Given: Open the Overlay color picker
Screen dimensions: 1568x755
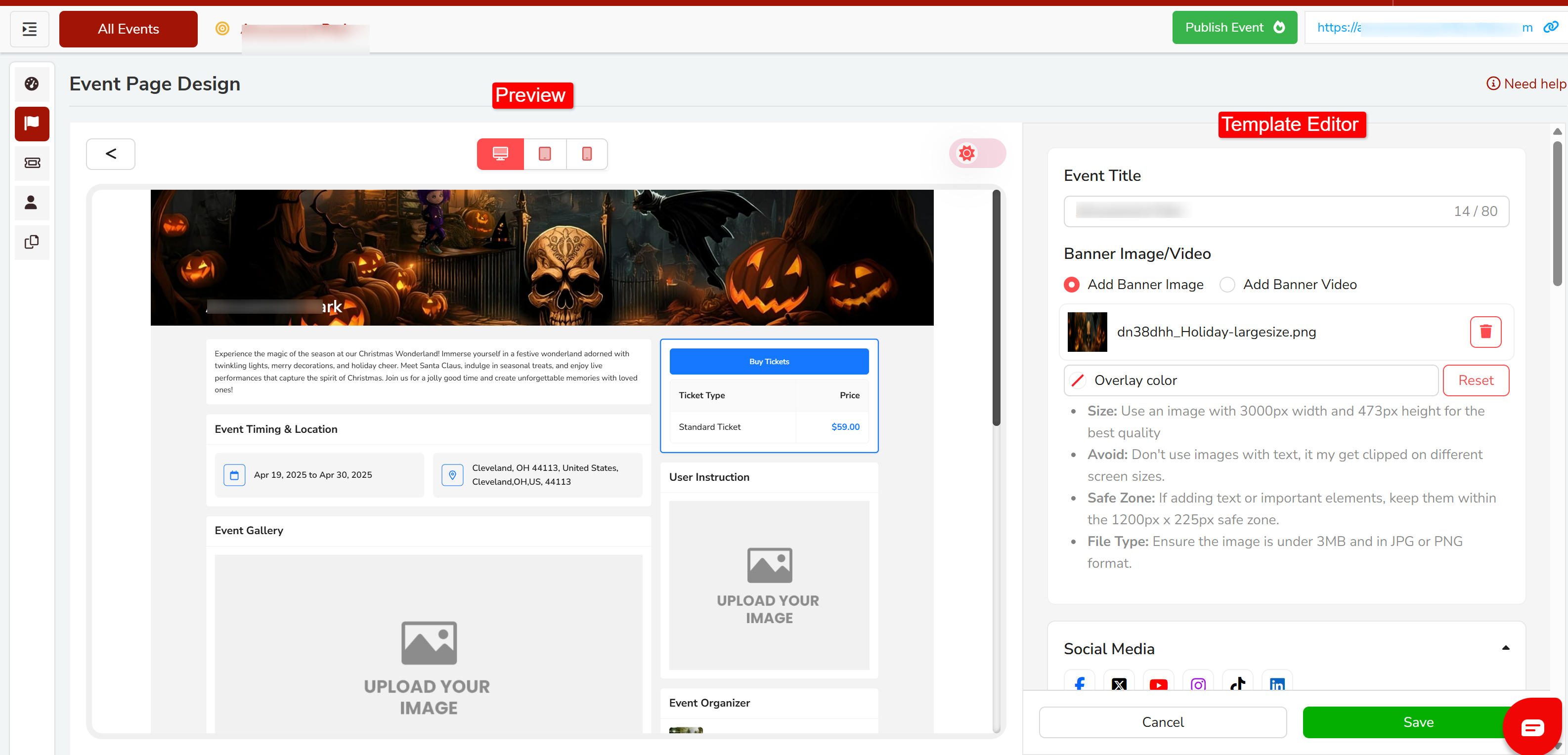Looking at the screenshot, I should coord(1078,380).
